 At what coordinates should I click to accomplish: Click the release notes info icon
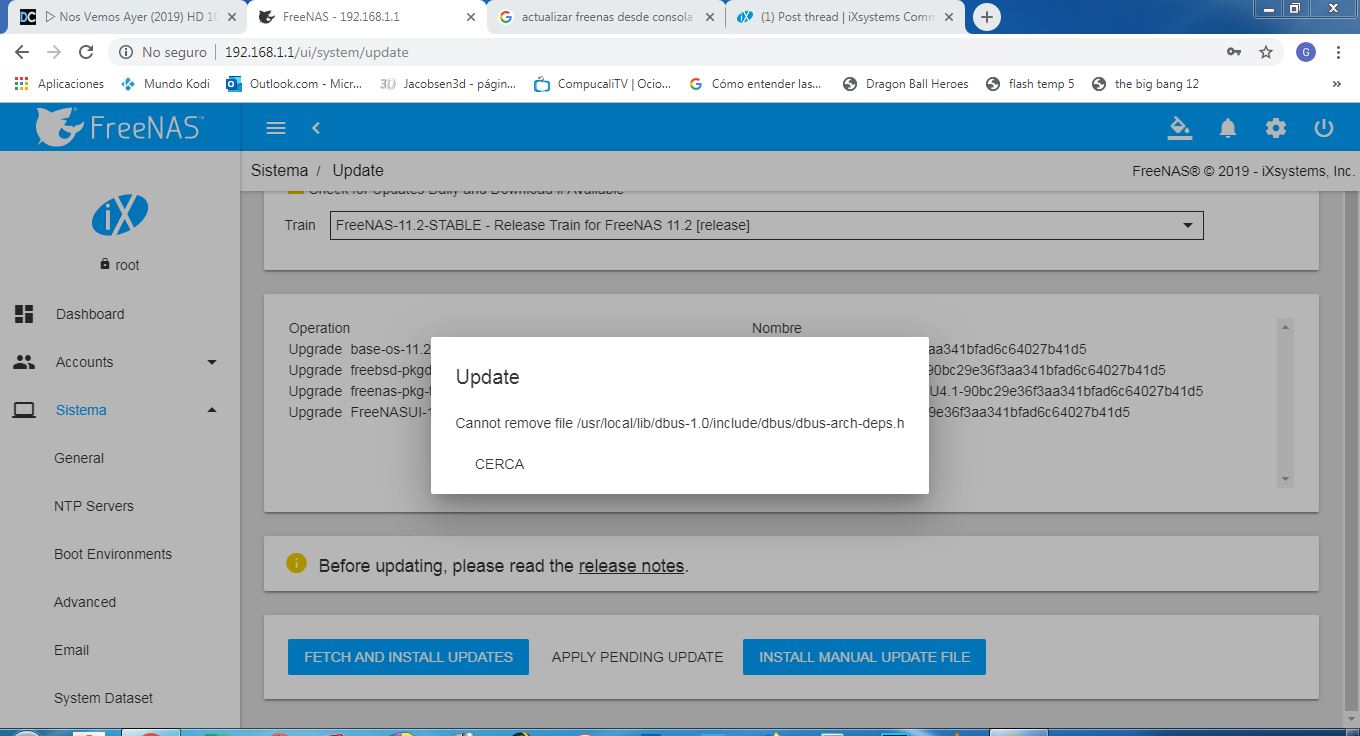[296, 563]
